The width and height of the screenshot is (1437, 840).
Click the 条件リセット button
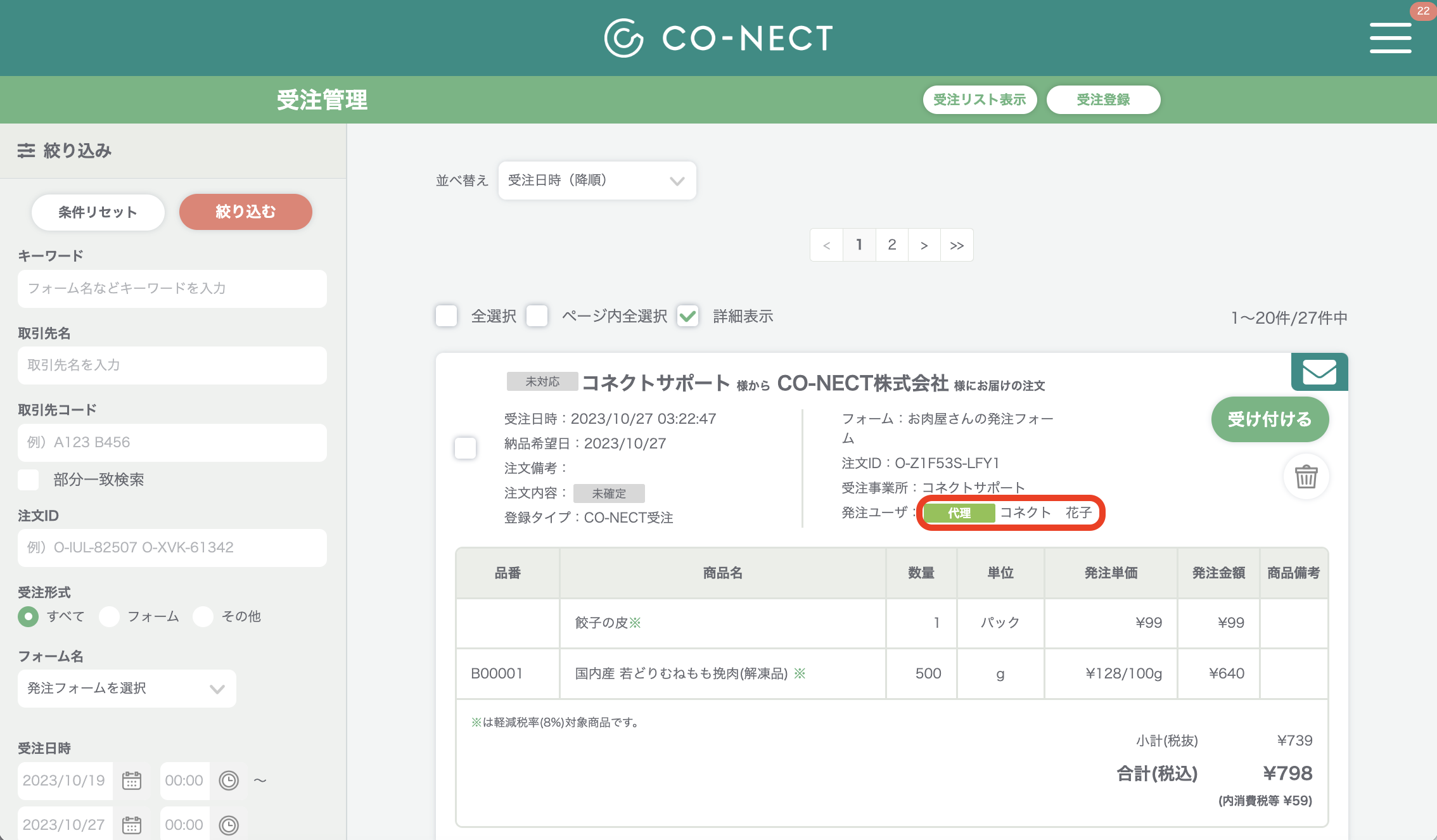tap(98, 212)
